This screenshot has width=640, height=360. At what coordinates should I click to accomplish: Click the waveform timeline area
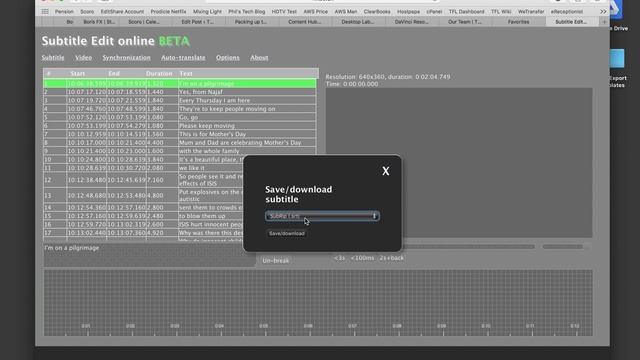point(318,303)
